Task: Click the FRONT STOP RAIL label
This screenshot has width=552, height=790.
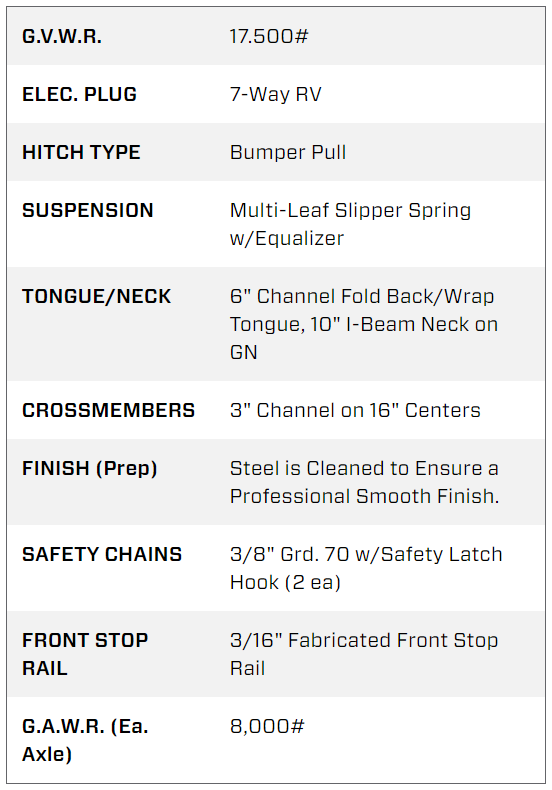Action: (x=85, y=654)
